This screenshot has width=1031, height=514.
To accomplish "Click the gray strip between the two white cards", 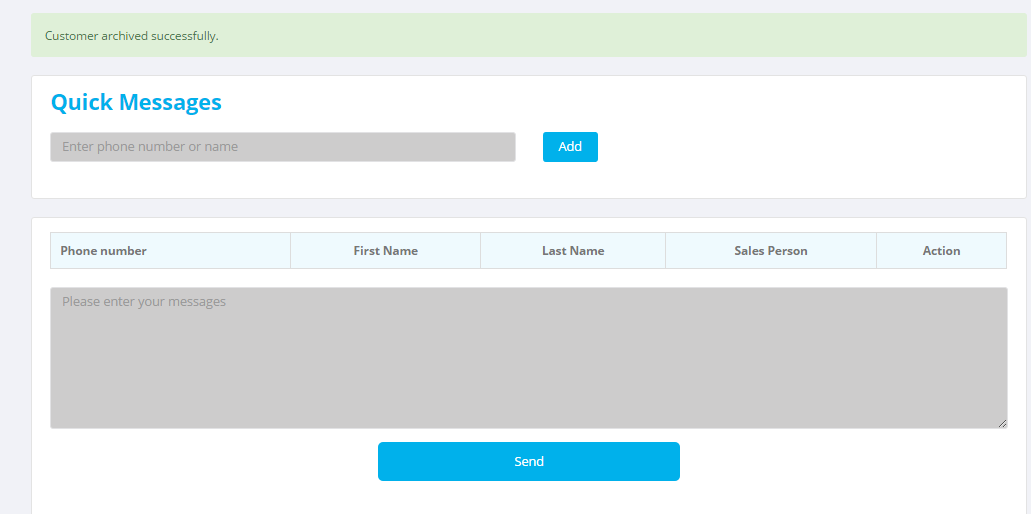I will click(x=529, y=208).
